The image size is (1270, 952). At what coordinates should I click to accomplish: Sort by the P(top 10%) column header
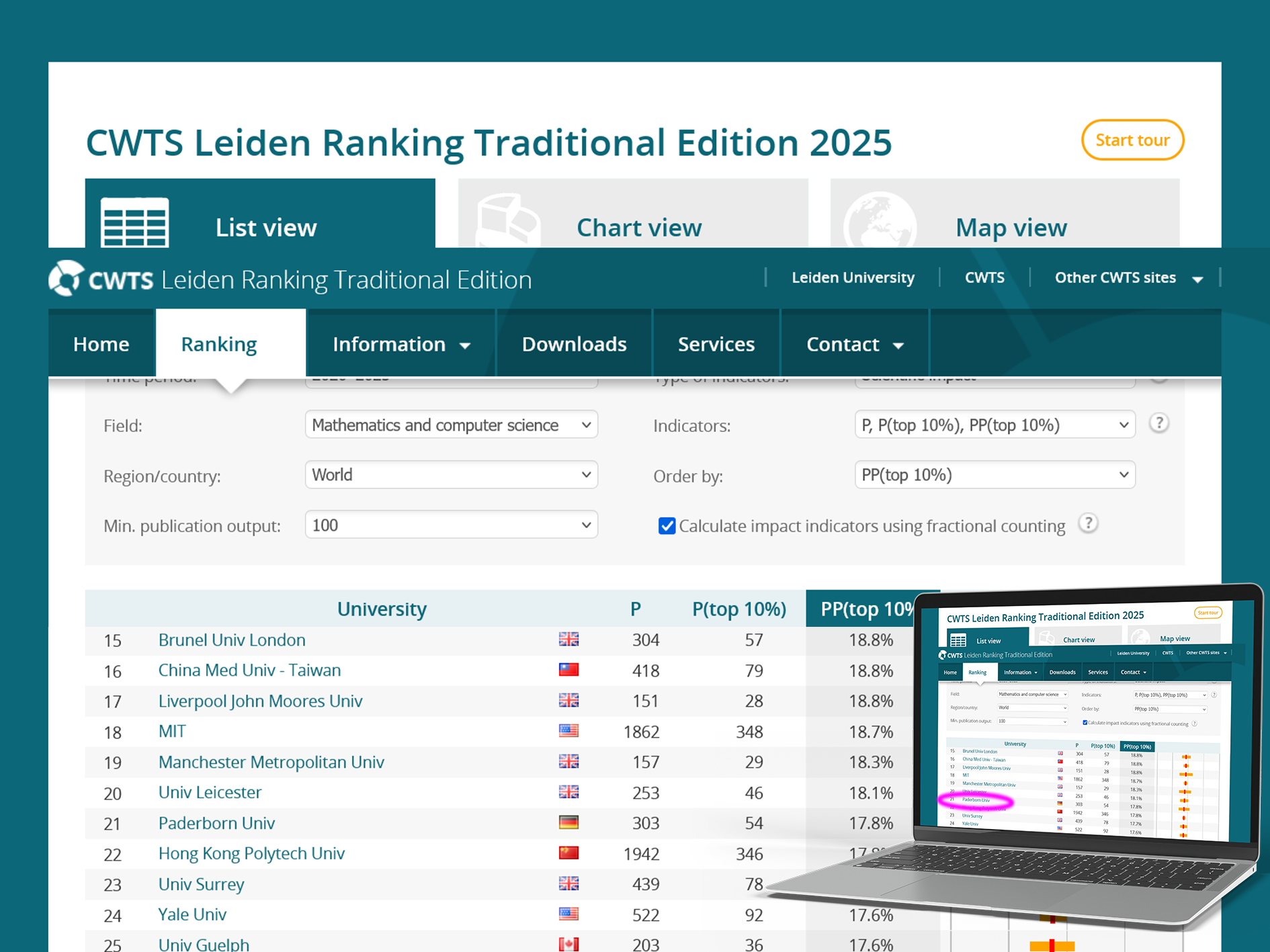tap(738, 609)
